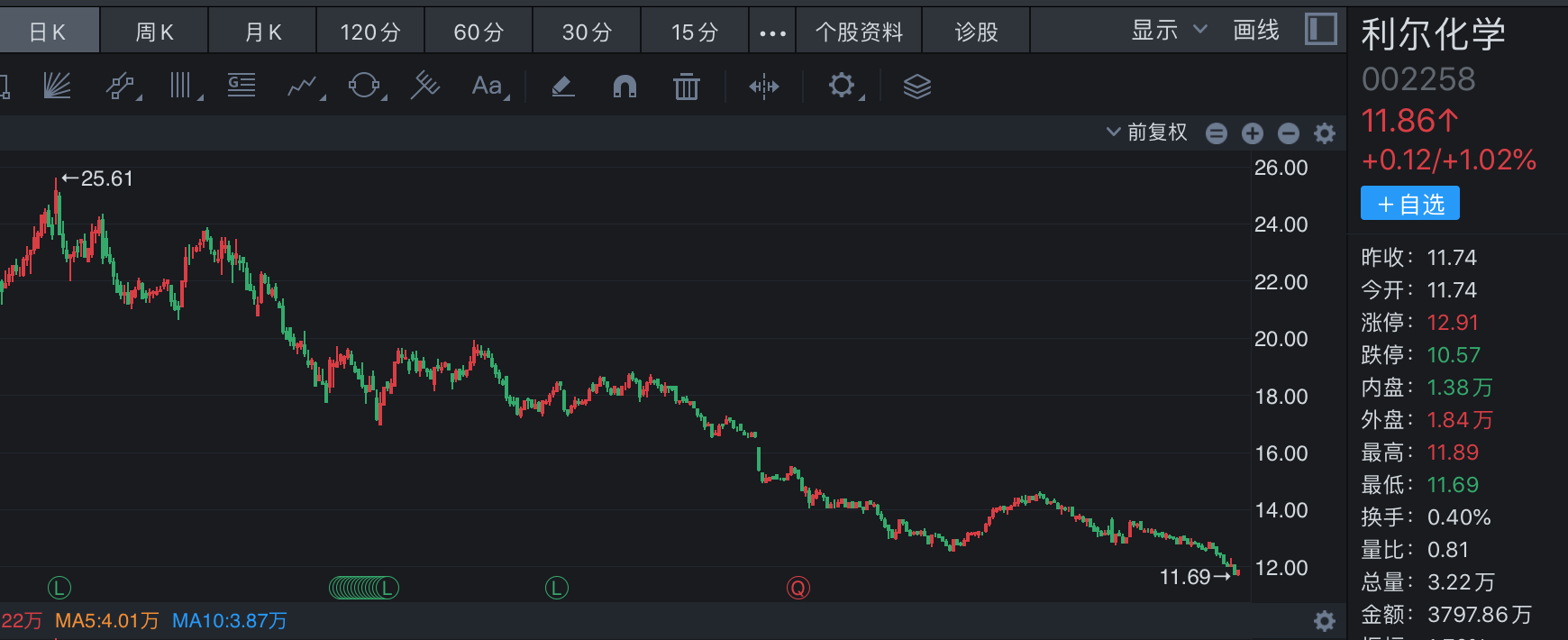This screenshot has height=640, width=1568.
Task: Click the equals-sign reset zoom button
Action: (1217, 133)
